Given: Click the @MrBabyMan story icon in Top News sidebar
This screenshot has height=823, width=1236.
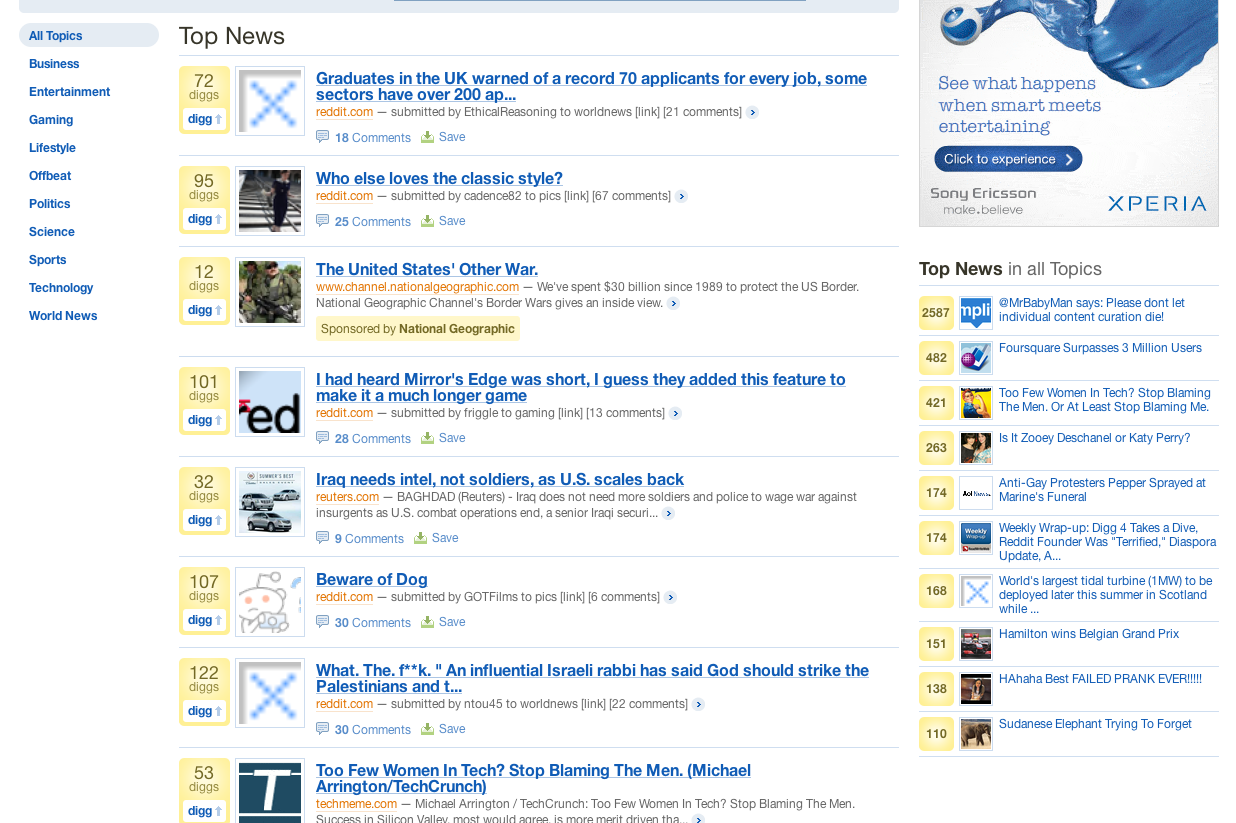Looking at the screenshot, I should coord(976,313).
